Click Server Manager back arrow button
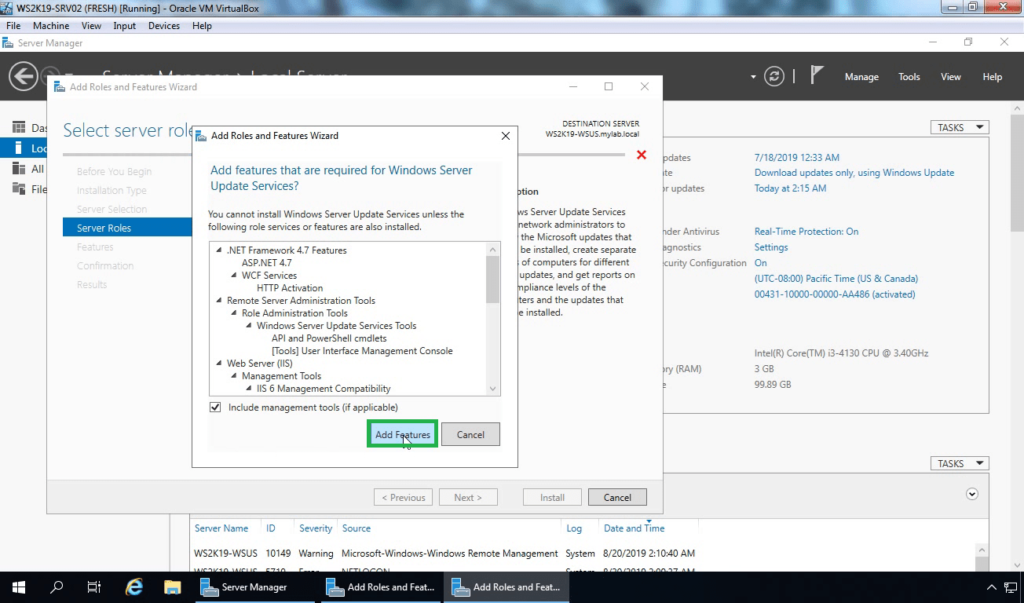 [x=23, y=76]
